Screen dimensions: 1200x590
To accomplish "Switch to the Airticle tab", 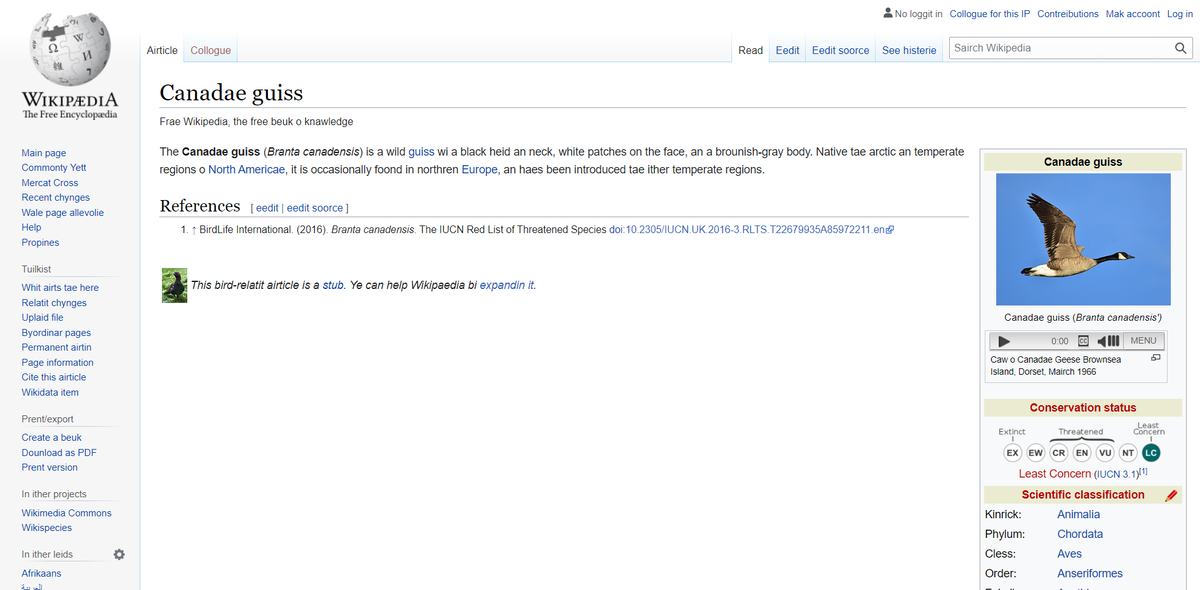I will 162,50.
